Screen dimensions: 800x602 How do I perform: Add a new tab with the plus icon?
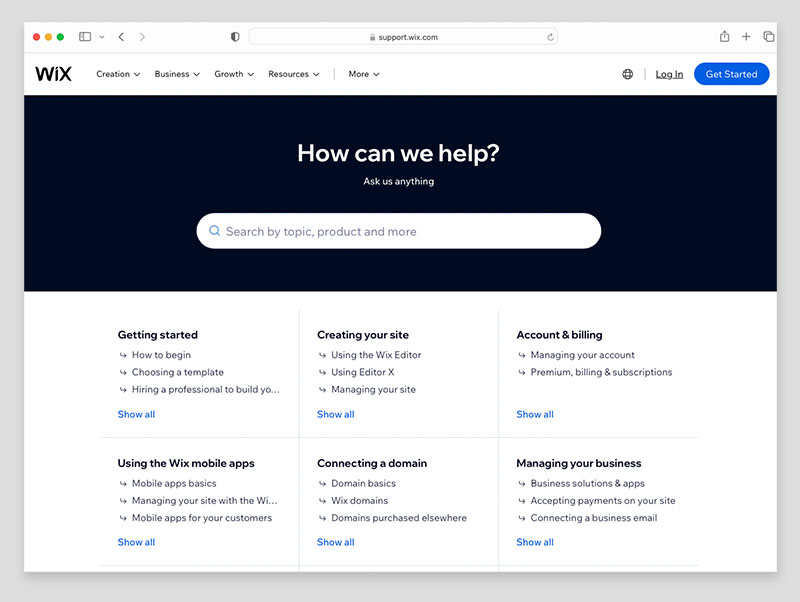coord(746,37)
